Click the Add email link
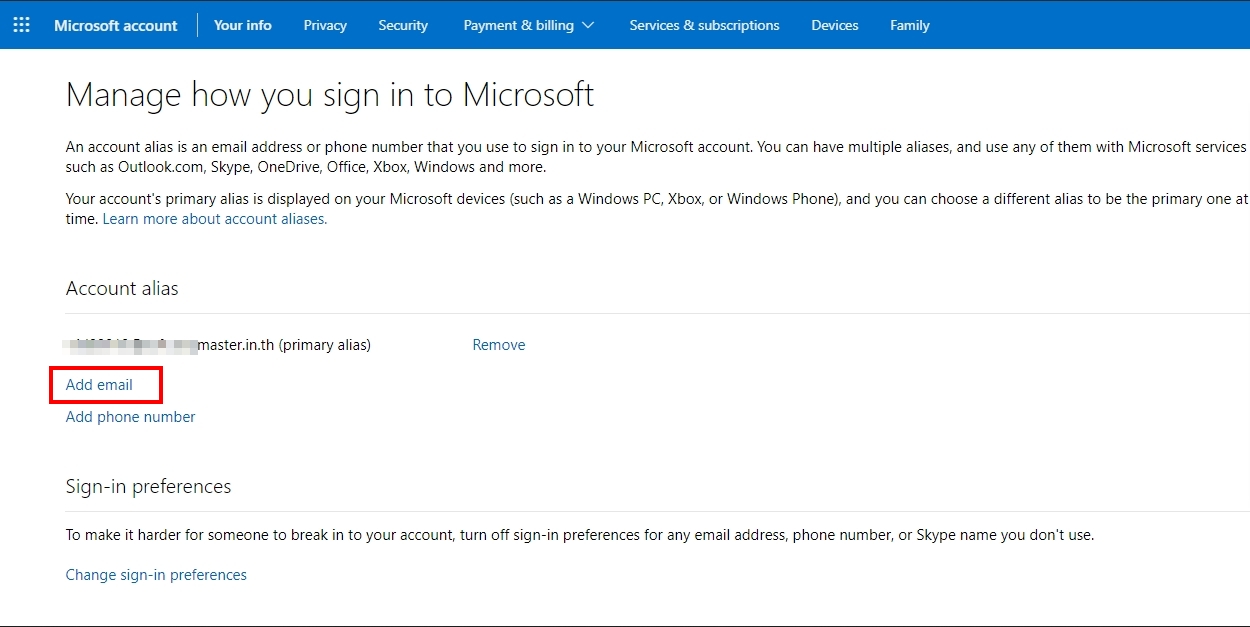The image size is (1250, 627). pos(99,385)
